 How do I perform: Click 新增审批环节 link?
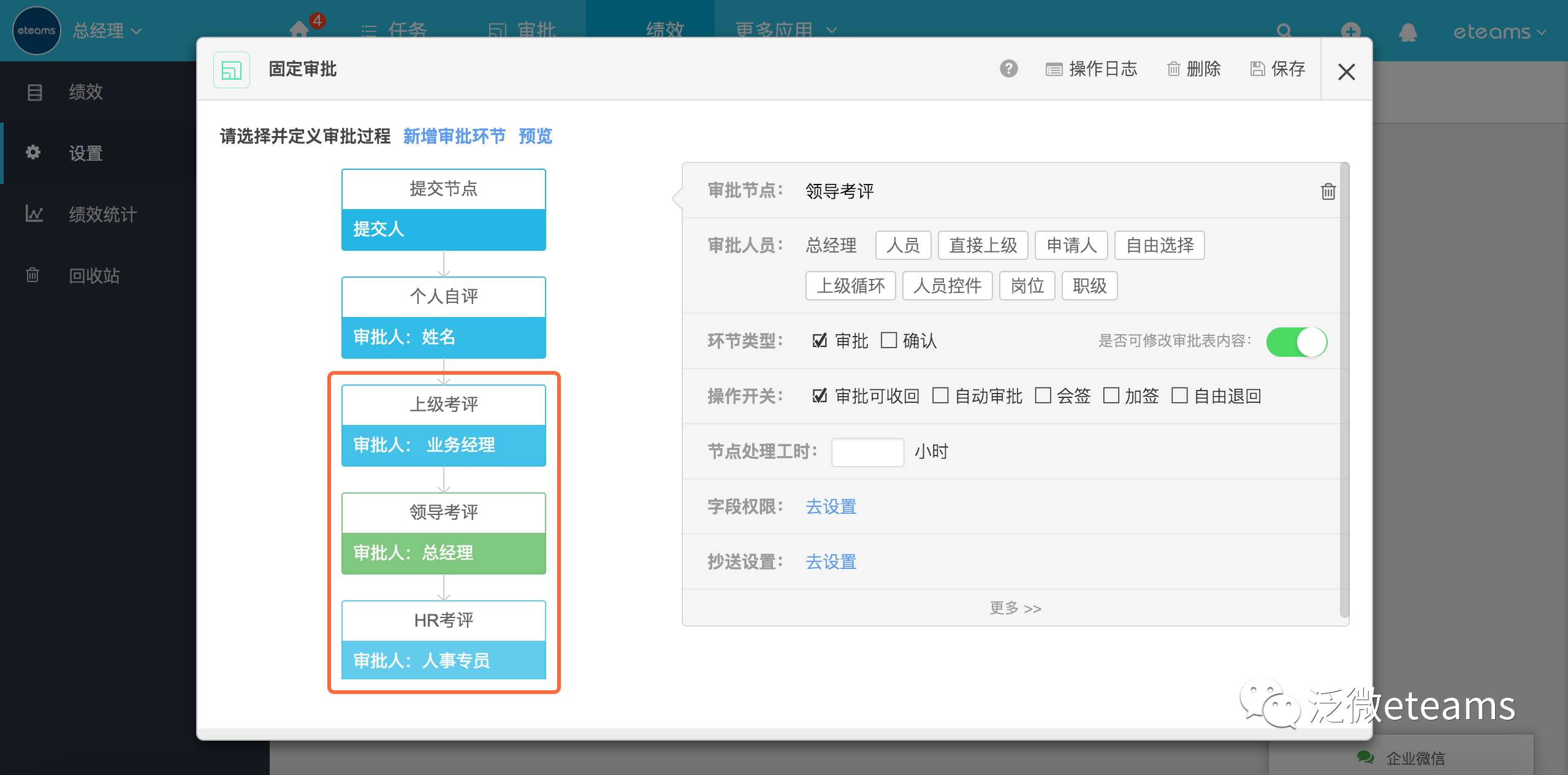454,136
